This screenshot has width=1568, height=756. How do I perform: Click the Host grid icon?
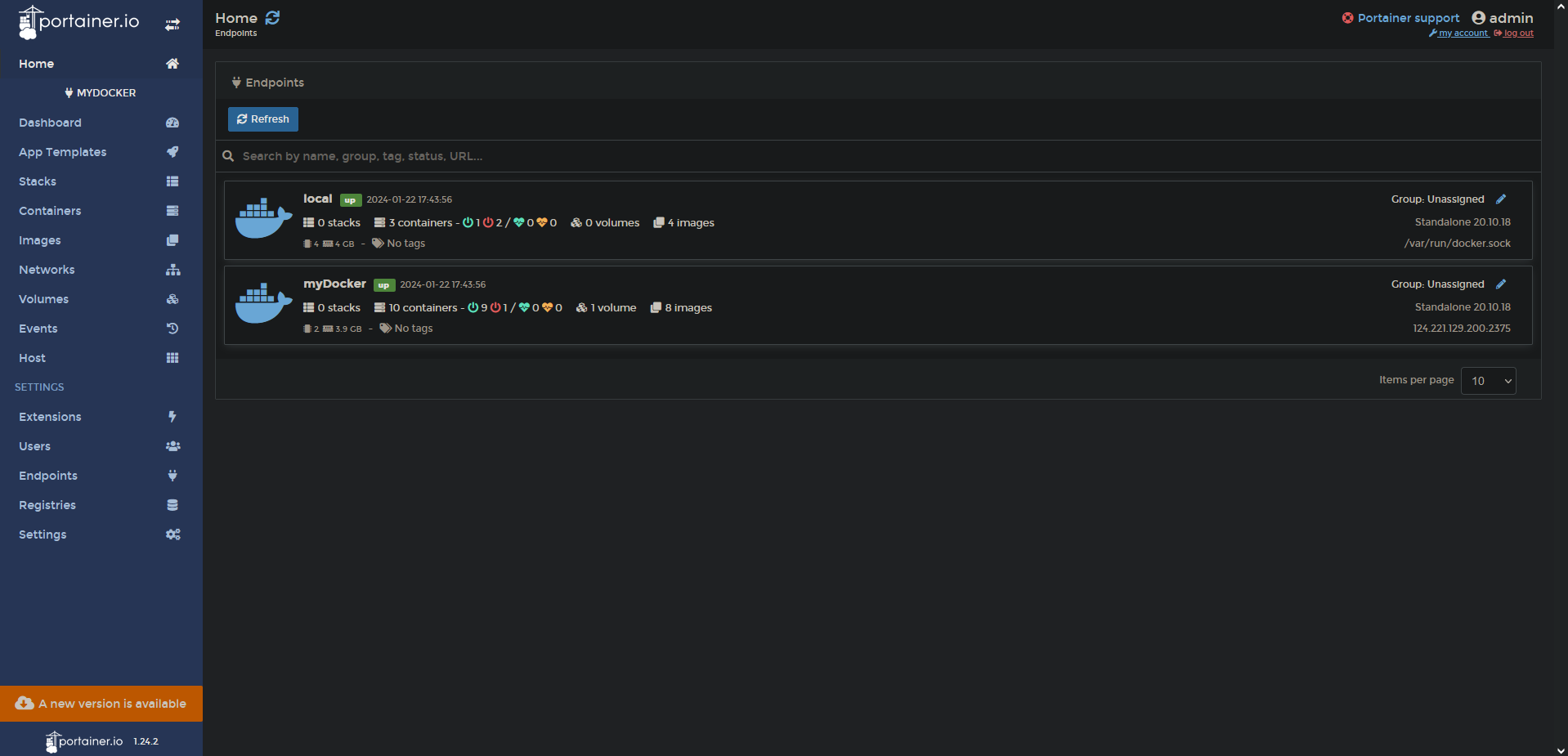tap(172, 358)
